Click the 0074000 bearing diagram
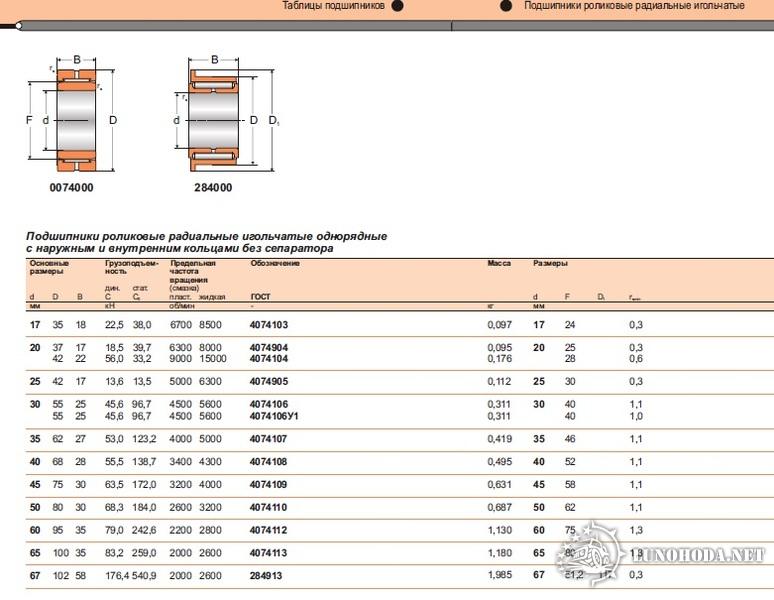This screenshot has width=774, height=600. (72, 115)
